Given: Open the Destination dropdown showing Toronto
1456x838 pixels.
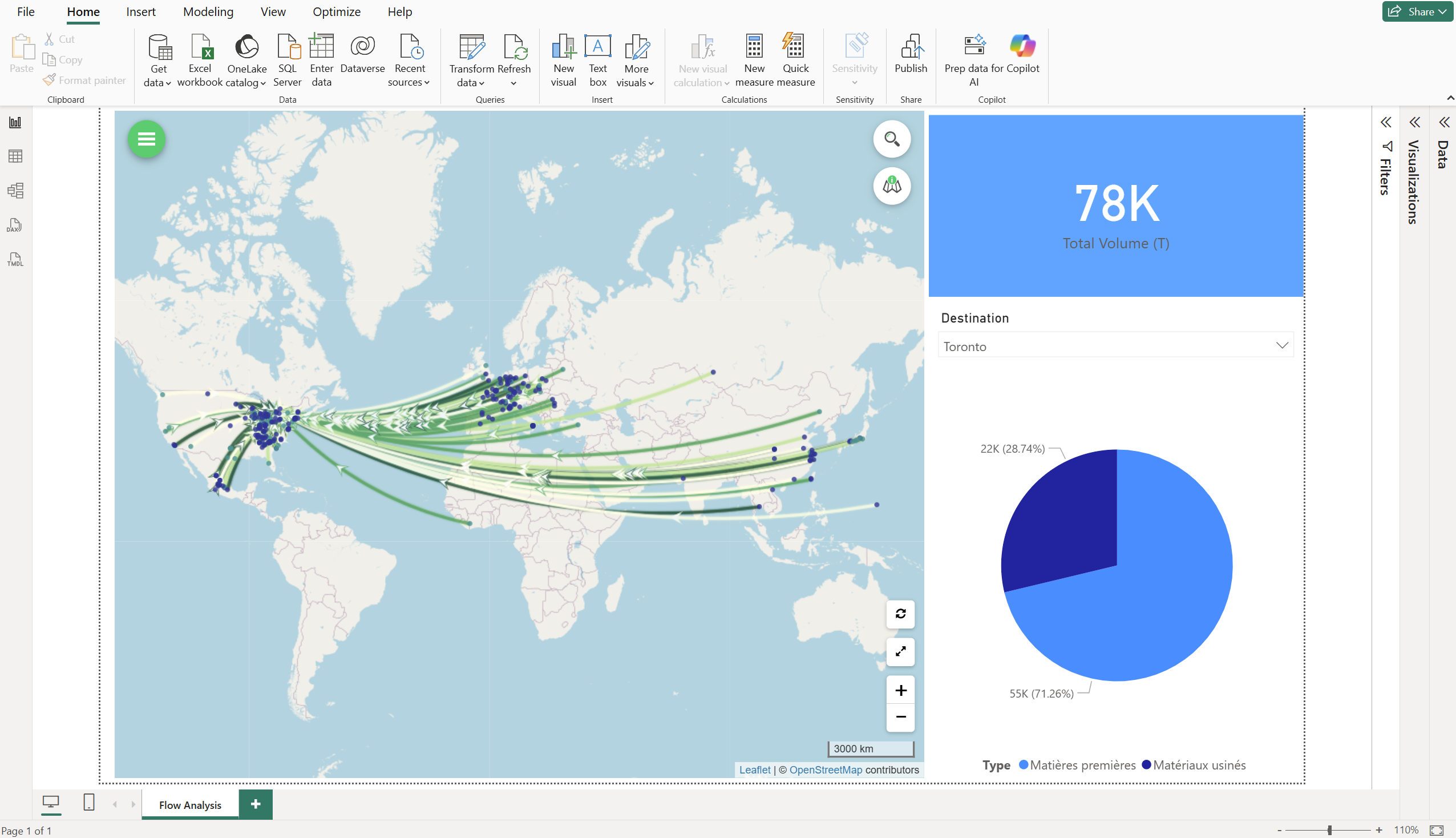Looking at the screenshot, I should point(1115,345).
